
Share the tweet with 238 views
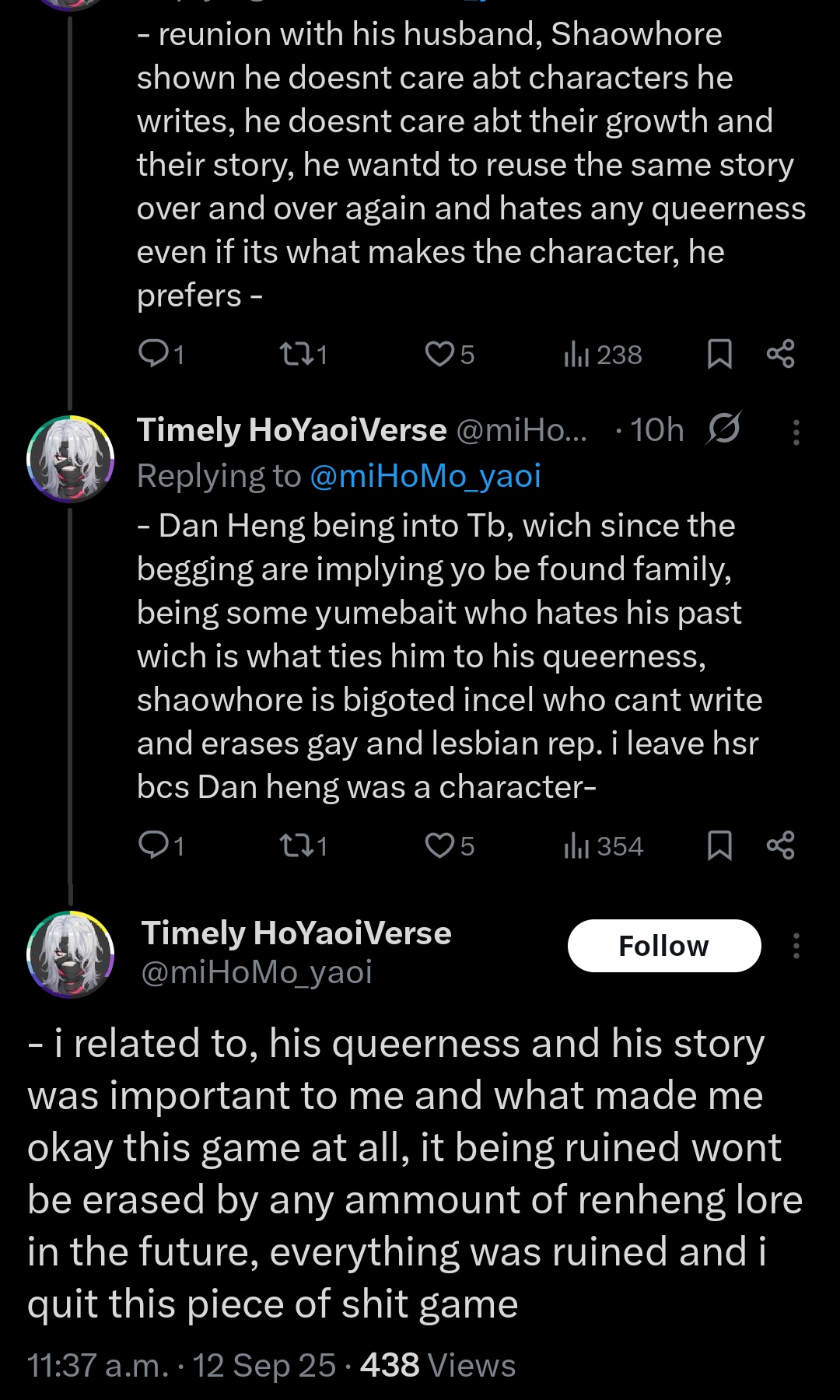click(780, 354)
